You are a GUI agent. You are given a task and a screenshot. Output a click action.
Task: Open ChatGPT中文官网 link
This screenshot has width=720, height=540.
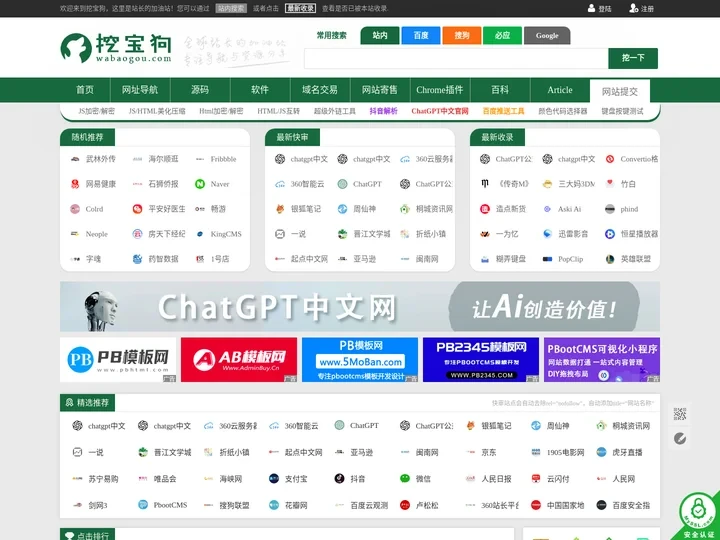[x=440, y=111]
